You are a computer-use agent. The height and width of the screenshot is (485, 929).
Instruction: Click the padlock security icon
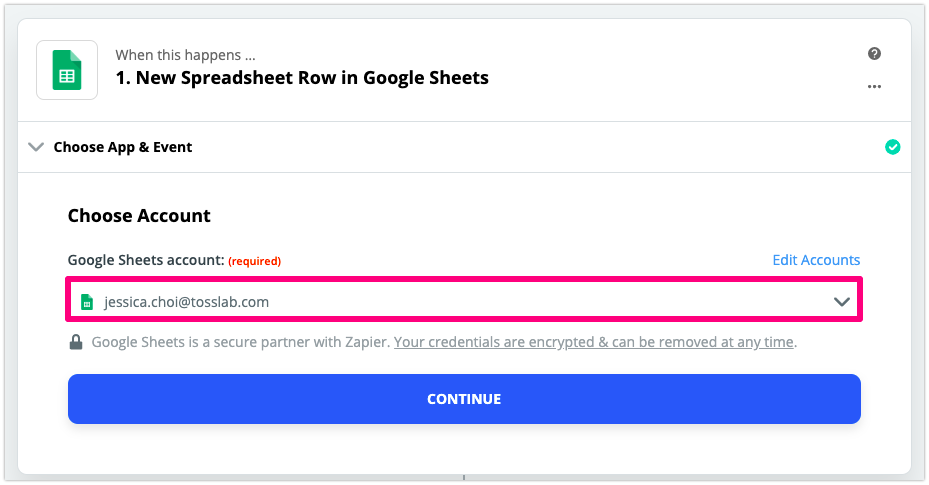[76, 342]
